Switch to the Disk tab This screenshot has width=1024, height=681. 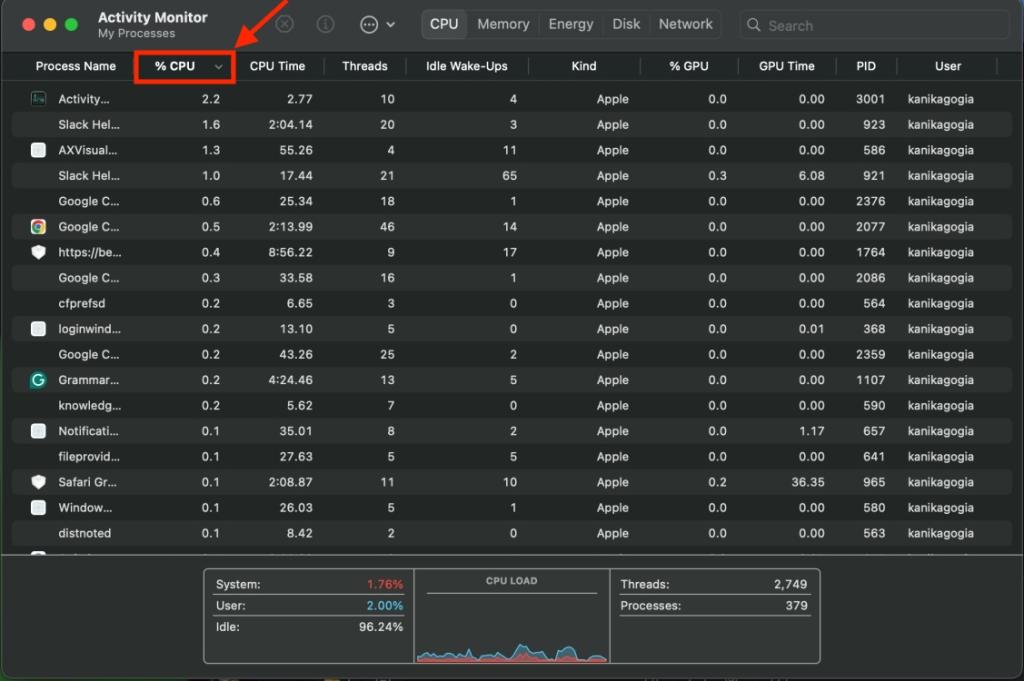click(x=626, y=24)
